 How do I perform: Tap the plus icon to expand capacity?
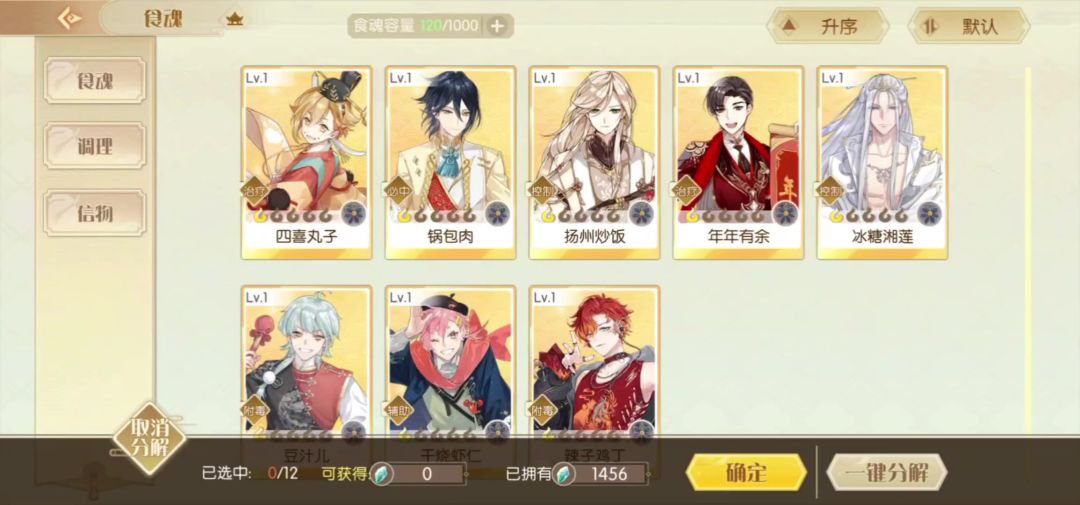[497, 26]
